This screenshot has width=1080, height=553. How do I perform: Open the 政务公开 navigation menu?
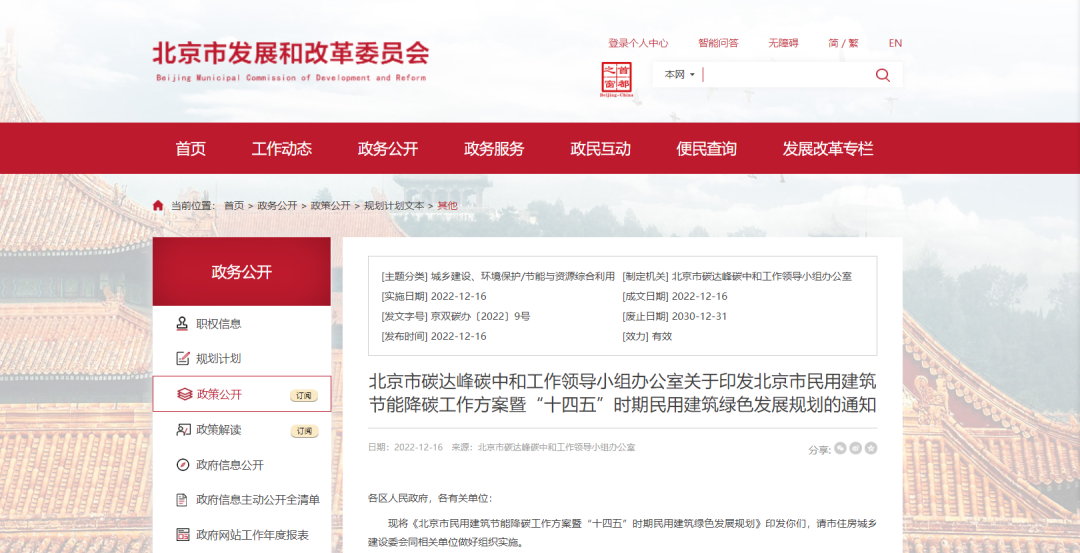388,149
